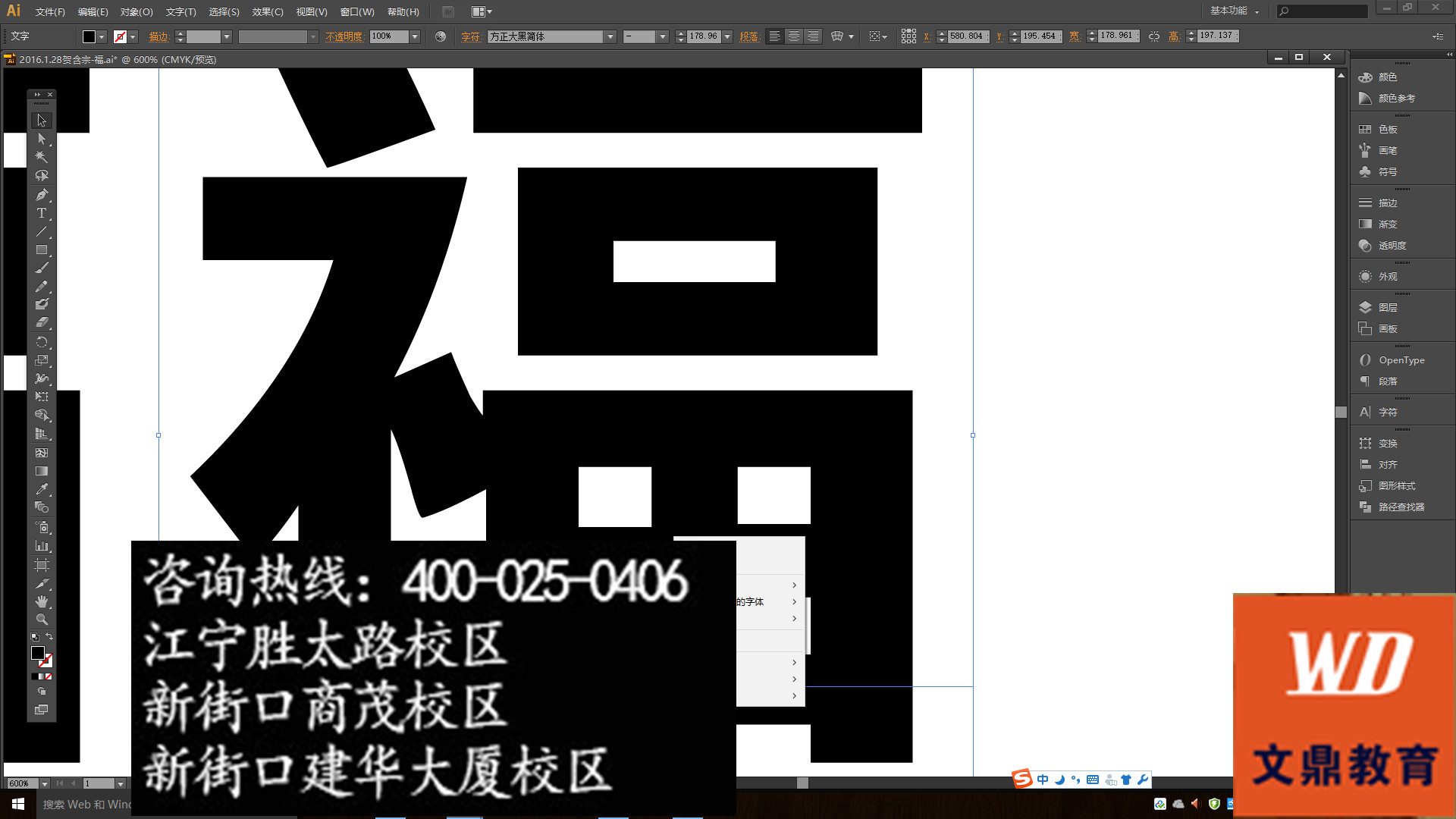Select the Width/Warp tool

42,378
